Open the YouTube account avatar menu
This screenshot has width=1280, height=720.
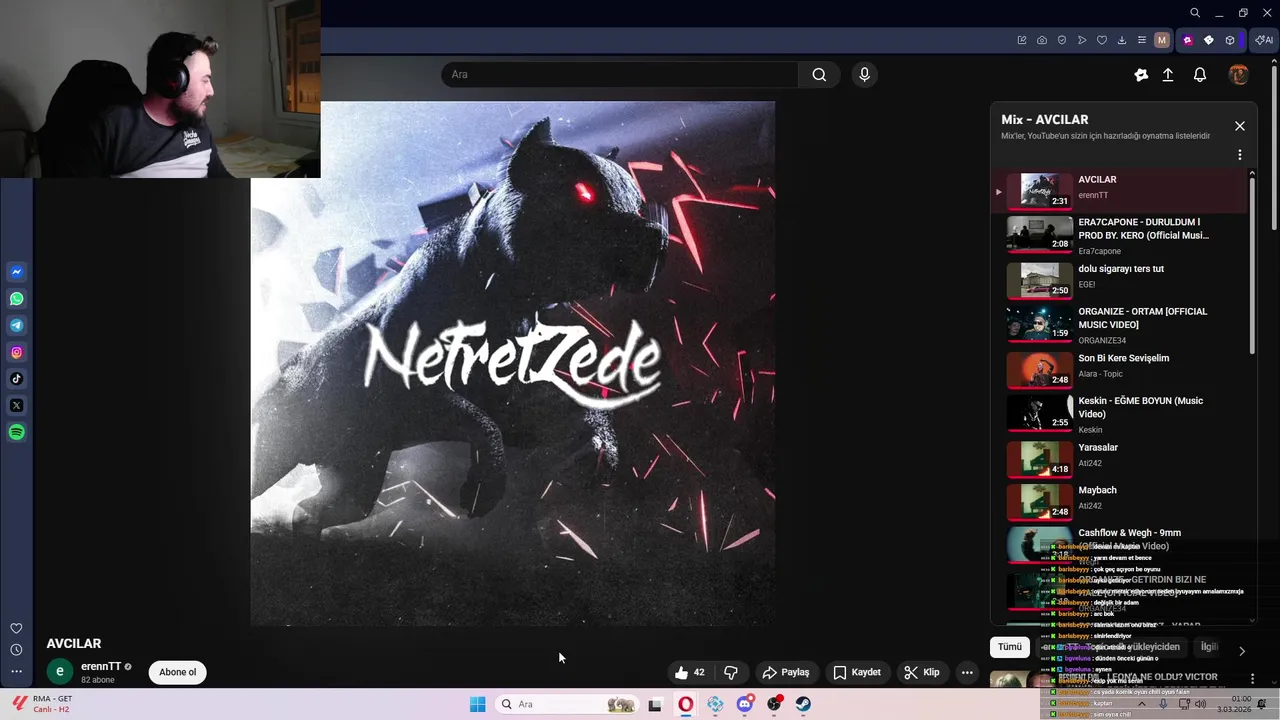1239,75
